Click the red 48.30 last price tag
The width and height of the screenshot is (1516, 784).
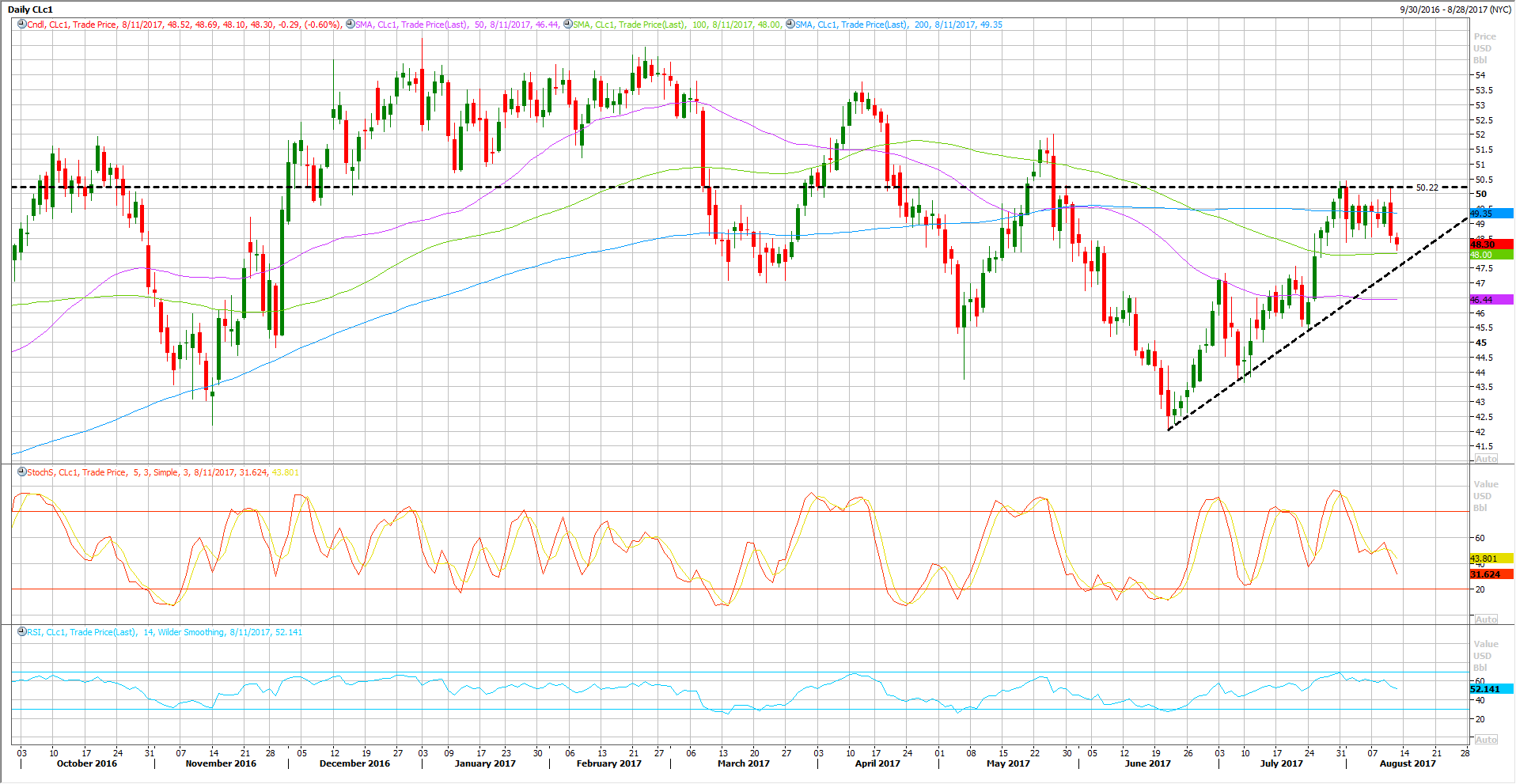pyautogui.click(x=1490, y=244)
